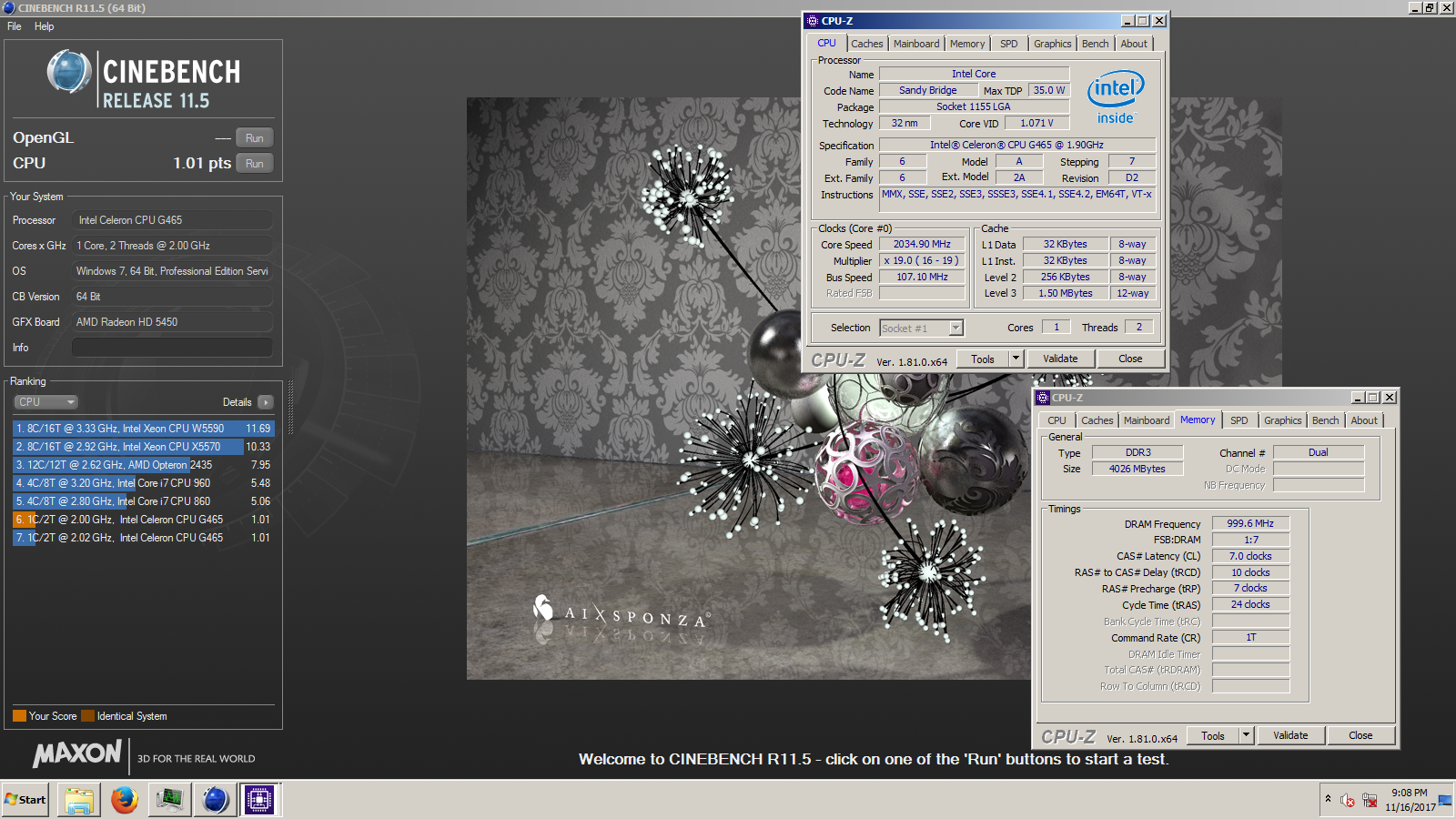Switch to SPD tab in lower CPU-Z
Screen dimensions: 1456x819
(1239, 420)
